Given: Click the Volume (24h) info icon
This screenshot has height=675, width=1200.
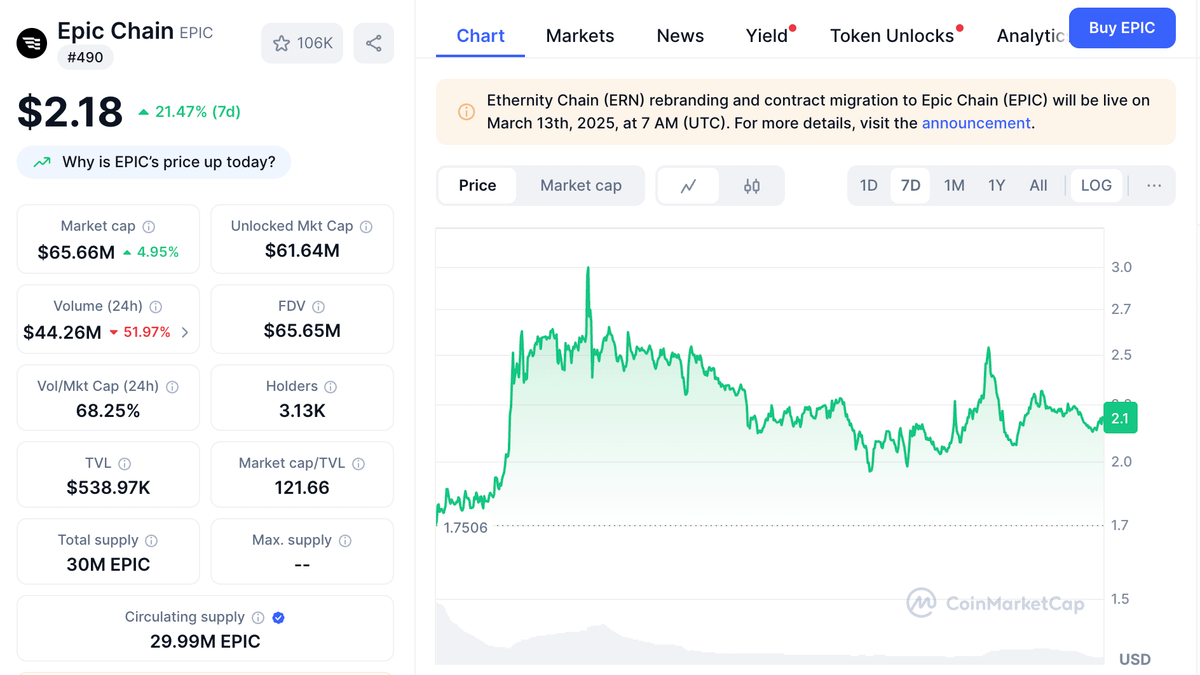Looking at the screenshot, I should pyautogui.click(x=156, y=307).
